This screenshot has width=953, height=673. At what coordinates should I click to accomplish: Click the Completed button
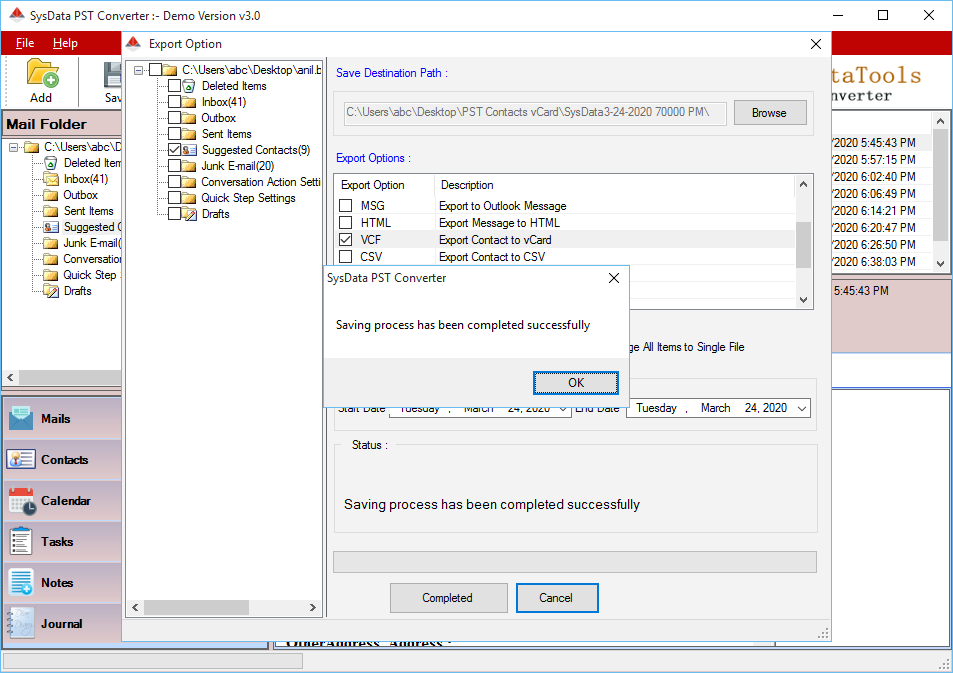[448, 598]
